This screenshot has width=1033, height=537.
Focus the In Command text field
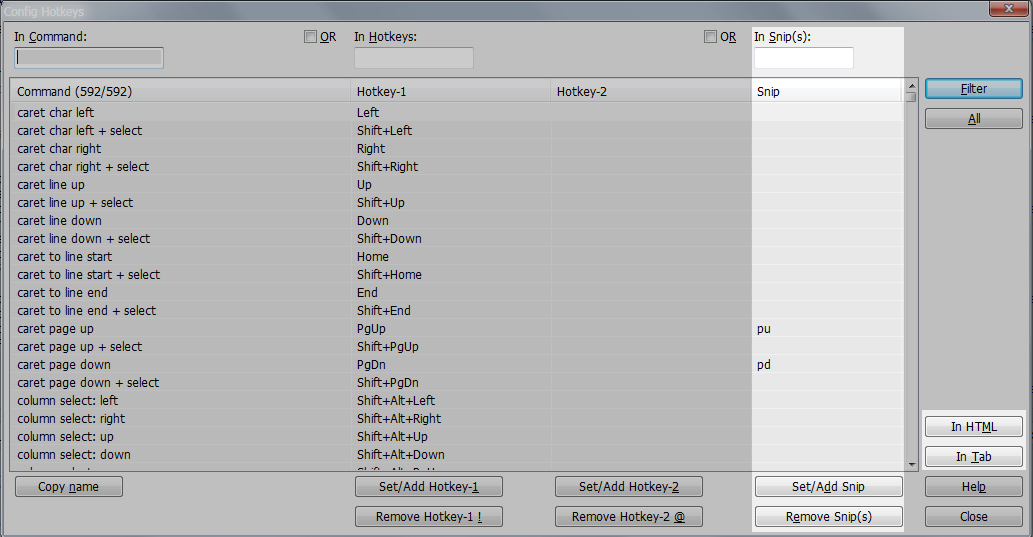pyautogui.click(x=89, y=58)
